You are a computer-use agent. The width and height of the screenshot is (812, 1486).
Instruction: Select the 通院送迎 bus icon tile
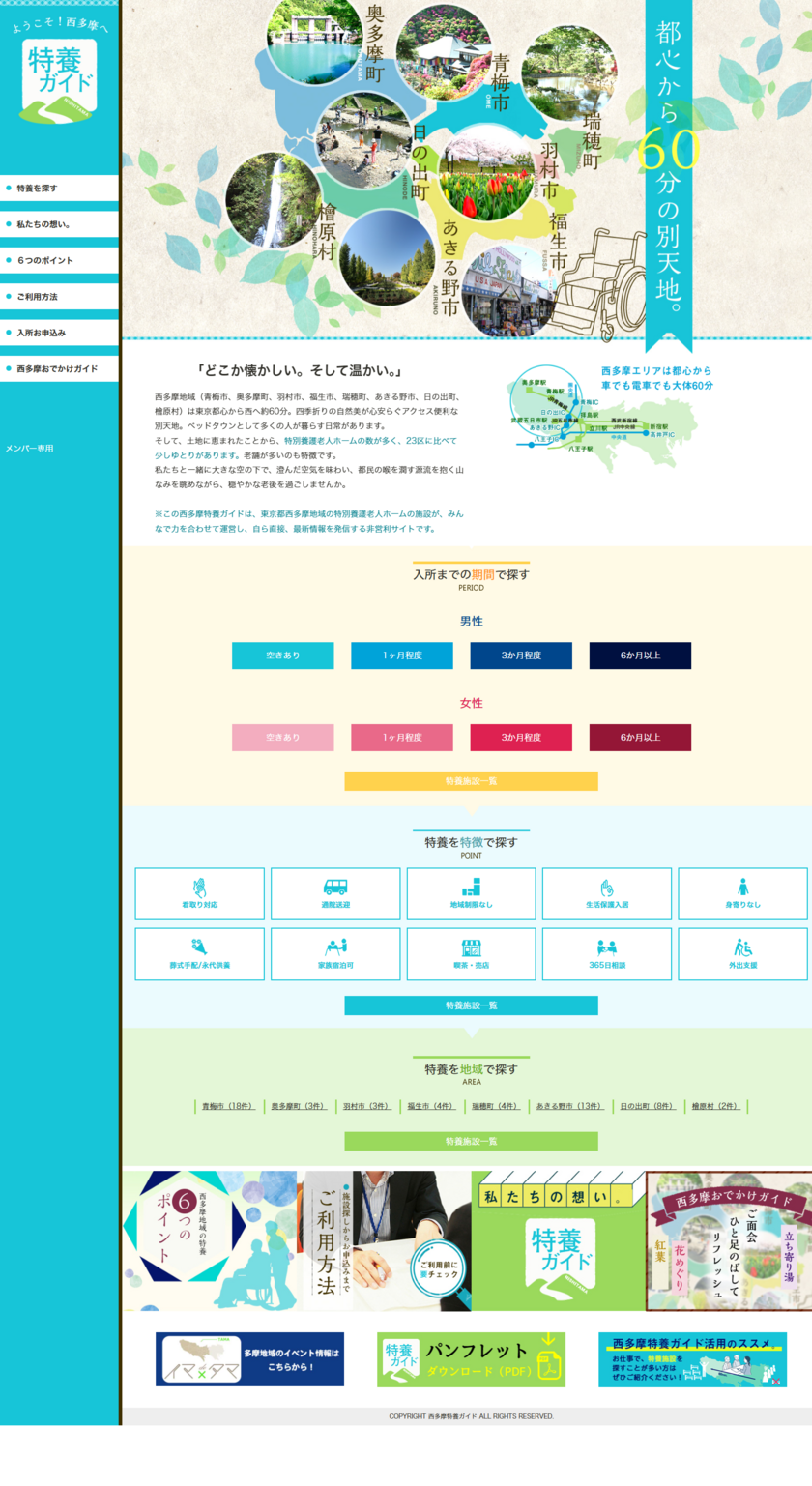(x=335, y=893)
